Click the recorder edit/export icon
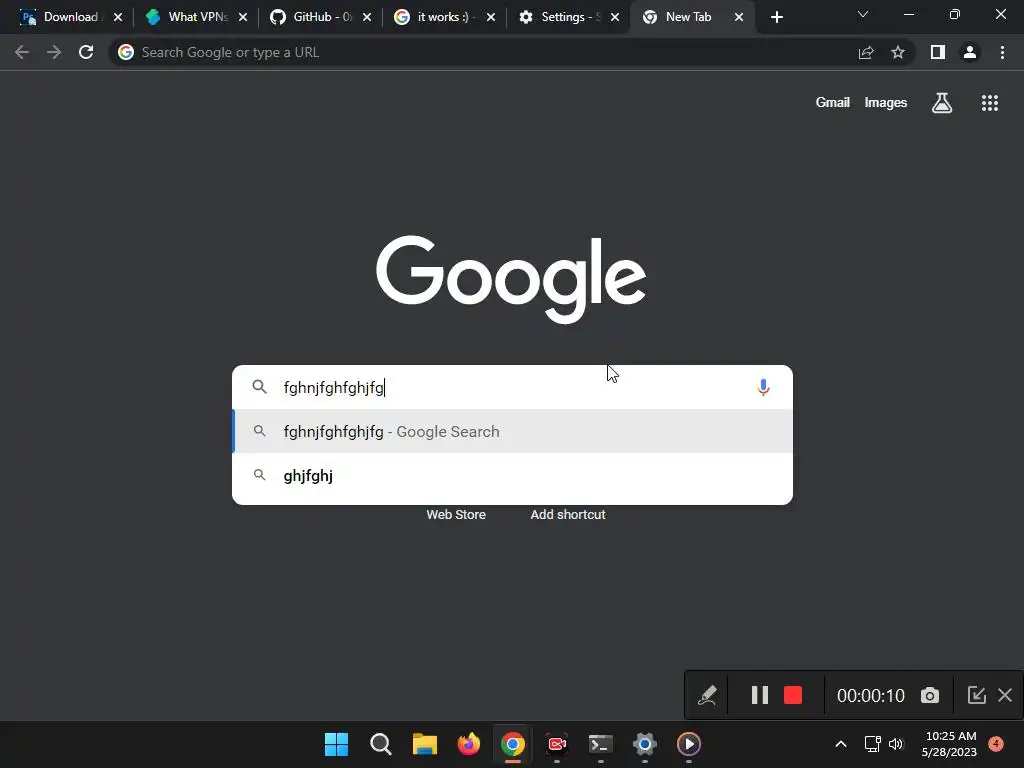This screenshot has width=1024, height=768. coord(976,695)
